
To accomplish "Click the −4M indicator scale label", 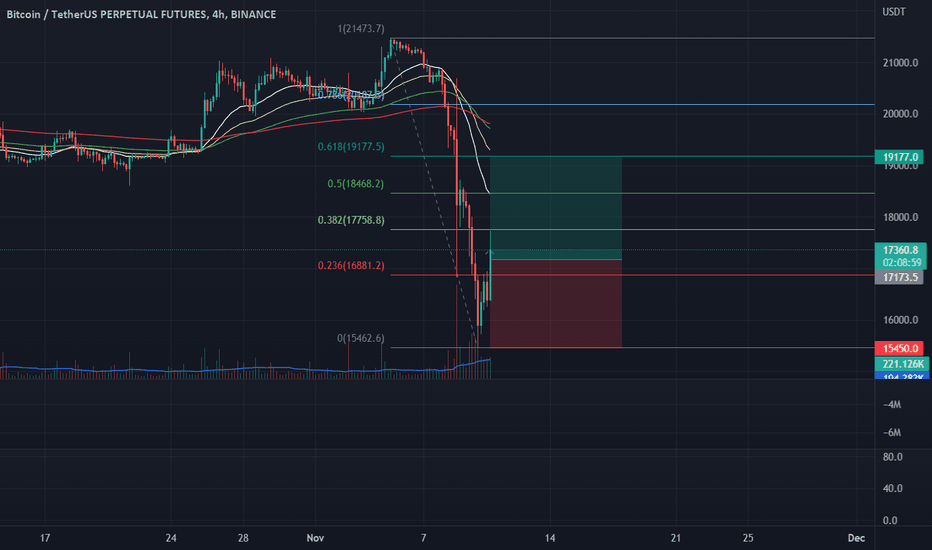I will [892, 405].
